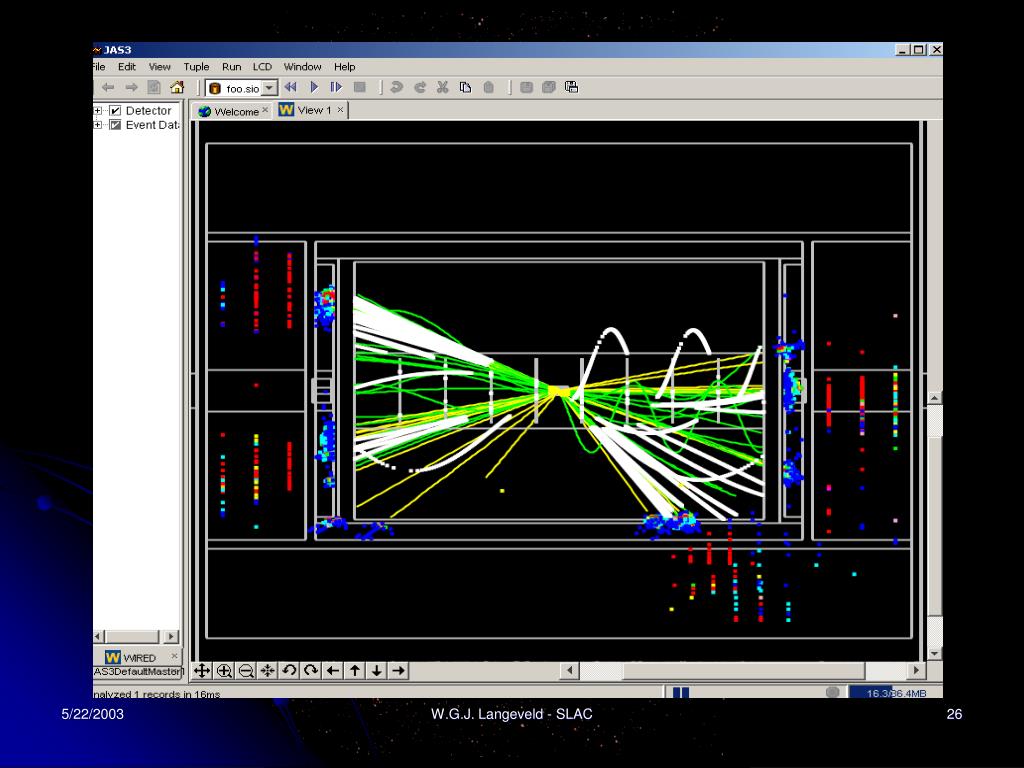Viewport: 1024px width, 768px height.
Task: Expand the Event Data tree node
Action: click(x=97, y=125)
